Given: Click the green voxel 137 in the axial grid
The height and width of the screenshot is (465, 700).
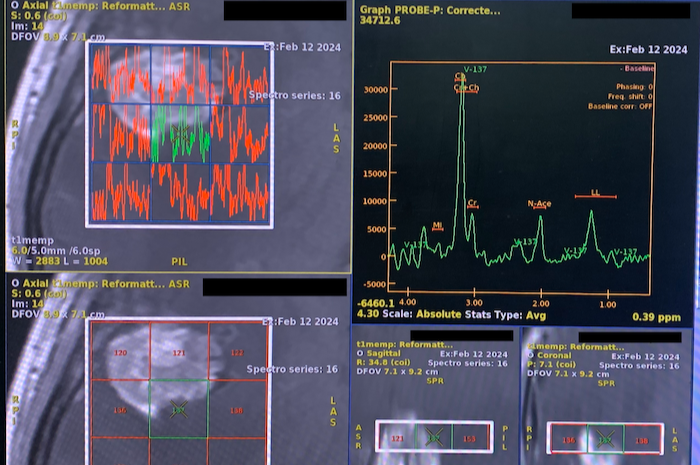Looking at the screenshot, I should pos(179,409).
